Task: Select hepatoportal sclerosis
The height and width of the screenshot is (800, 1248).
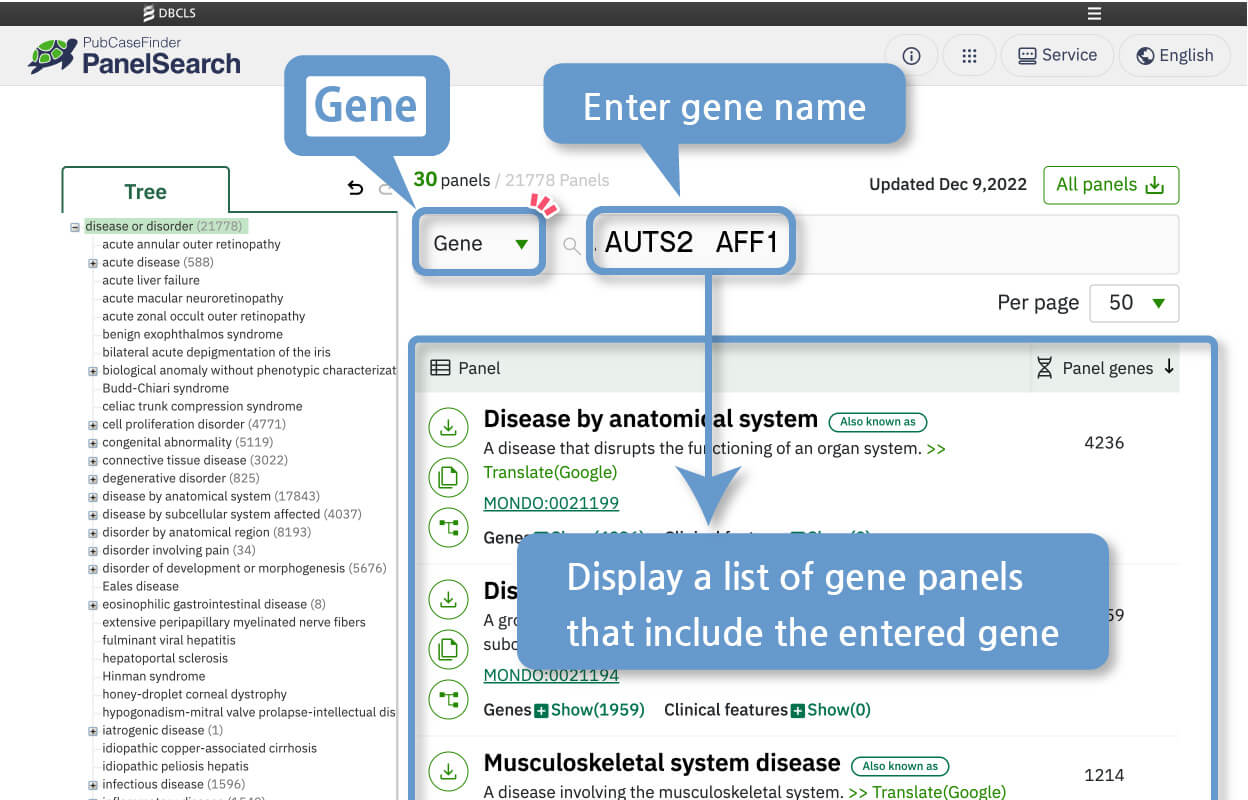Action: (165, 658)
